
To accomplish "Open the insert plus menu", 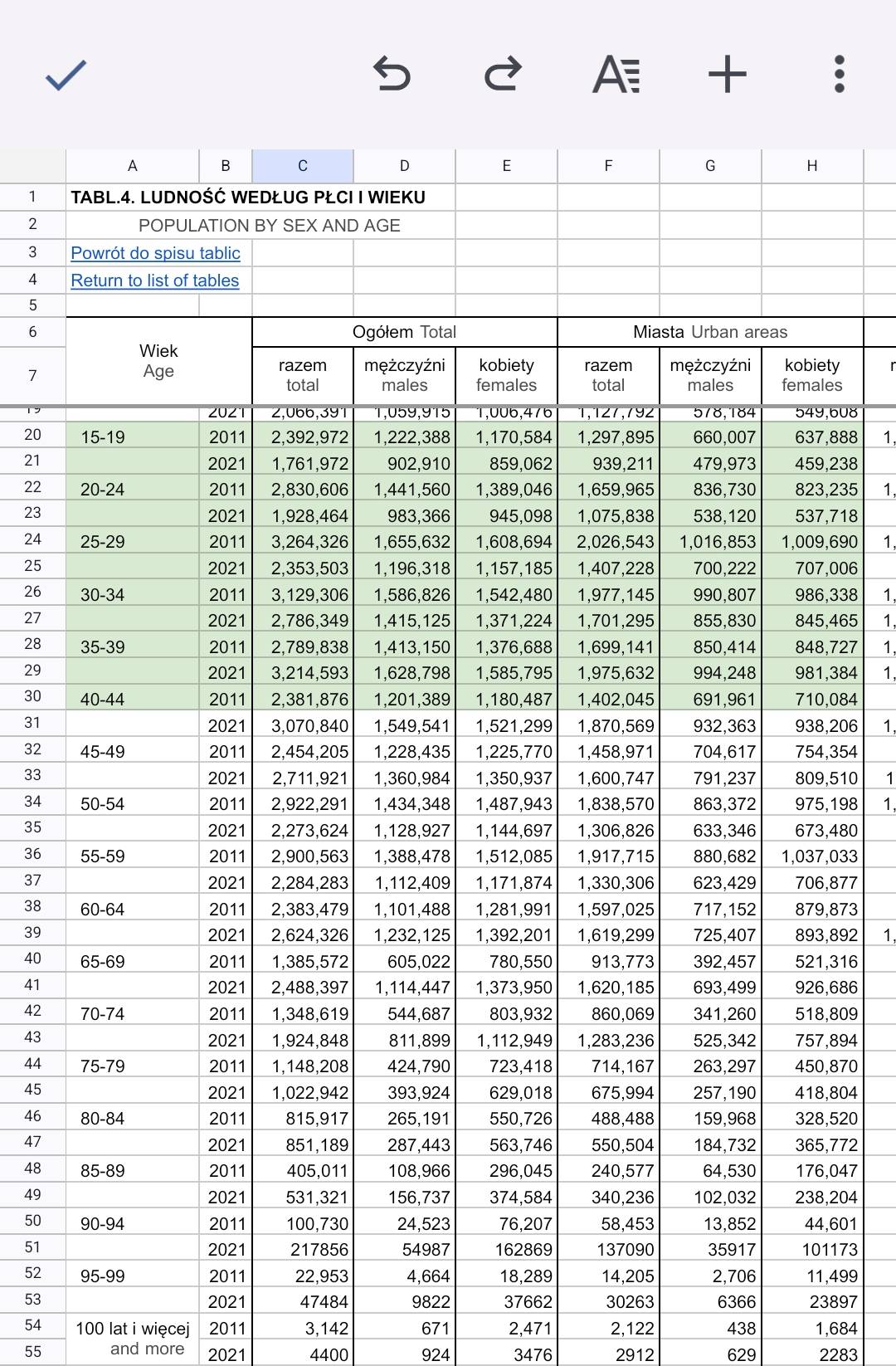I will [x=727, y=75].
